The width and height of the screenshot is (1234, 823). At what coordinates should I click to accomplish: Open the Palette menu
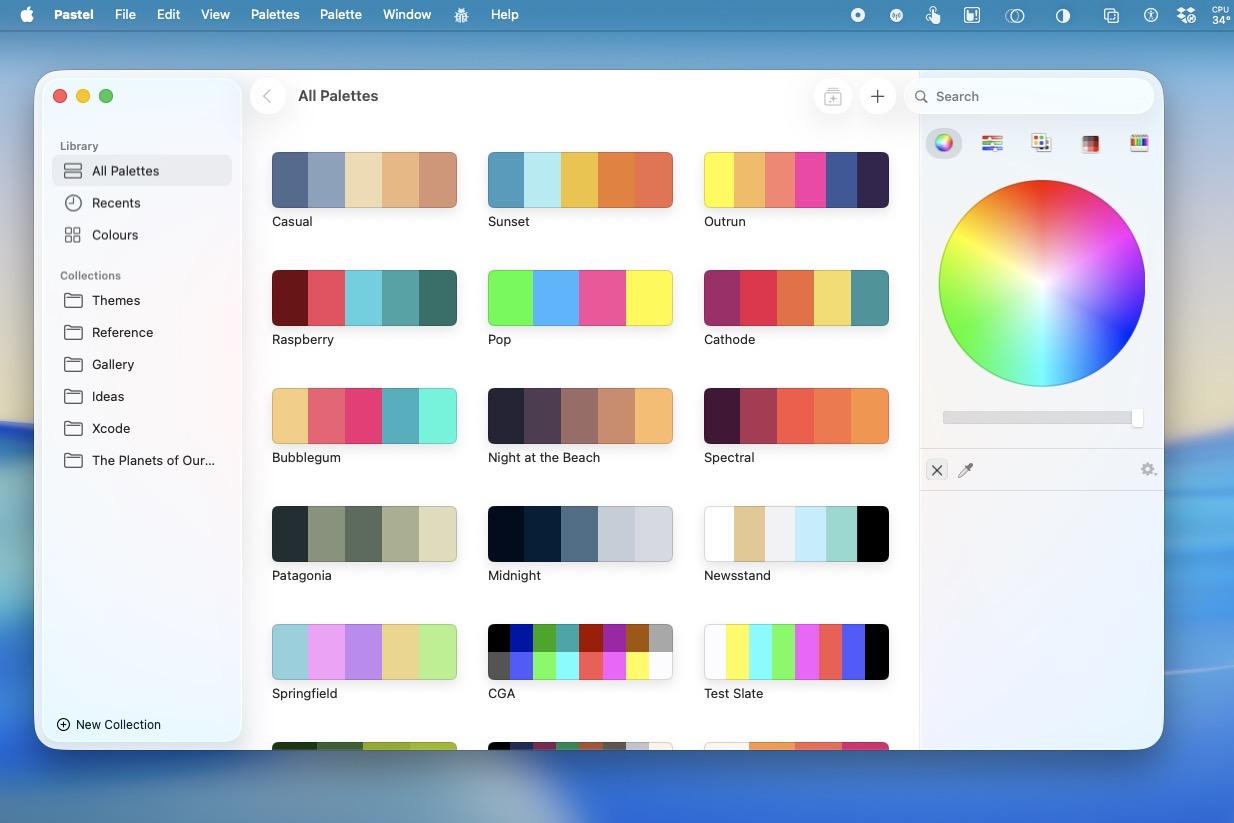coord(341,15)
